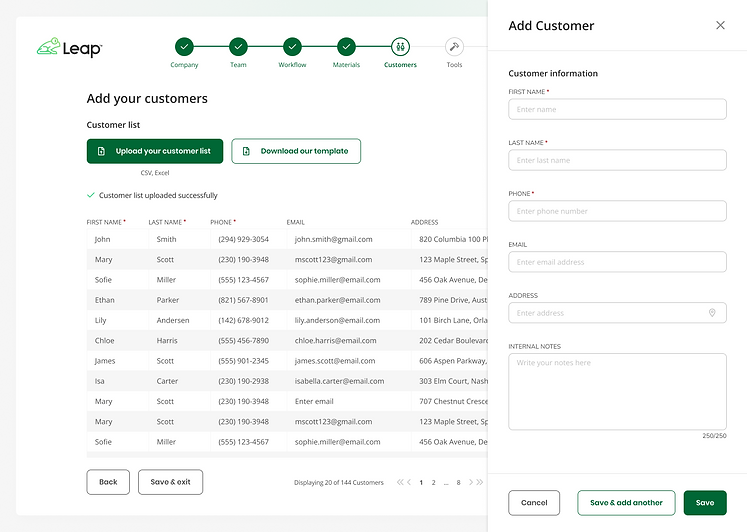
Task: Click email 'john.smith@gmail.com'
Action: point(333,239)
